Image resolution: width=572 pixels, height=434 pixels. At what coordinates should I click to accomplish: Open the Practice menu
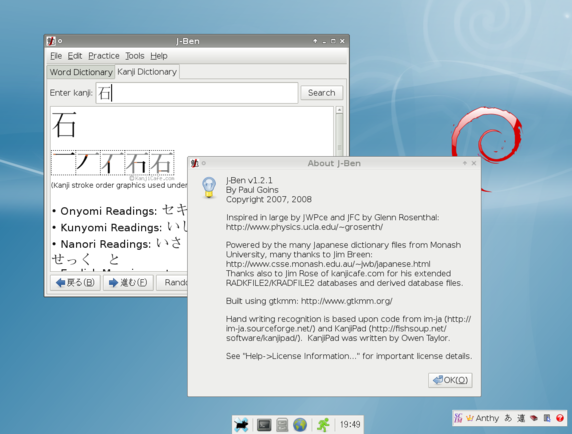[x=104, y=56]
